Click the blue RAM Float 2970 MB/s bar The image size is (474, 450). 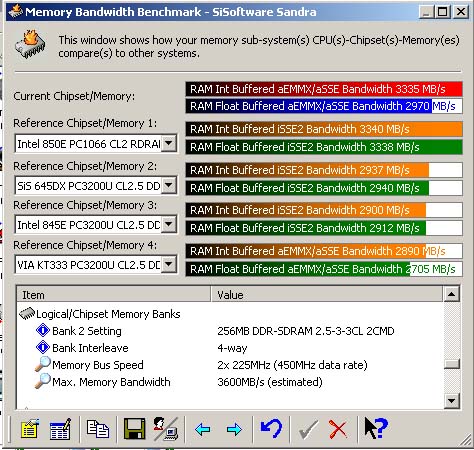pyautogui.click(x=324, y=106)
